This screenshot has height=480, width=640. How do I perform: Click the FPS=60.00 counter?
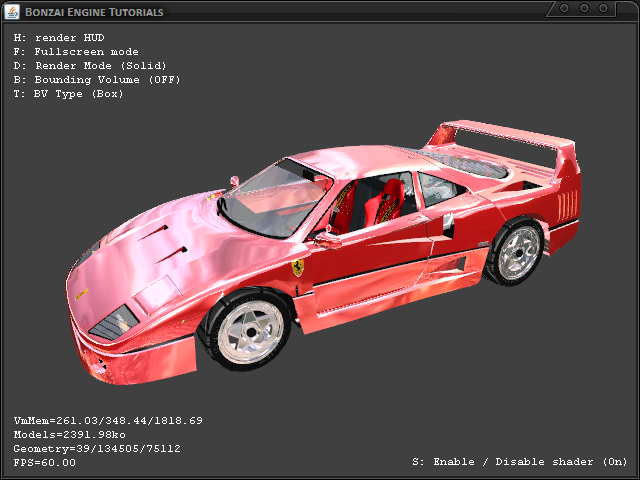44,462
